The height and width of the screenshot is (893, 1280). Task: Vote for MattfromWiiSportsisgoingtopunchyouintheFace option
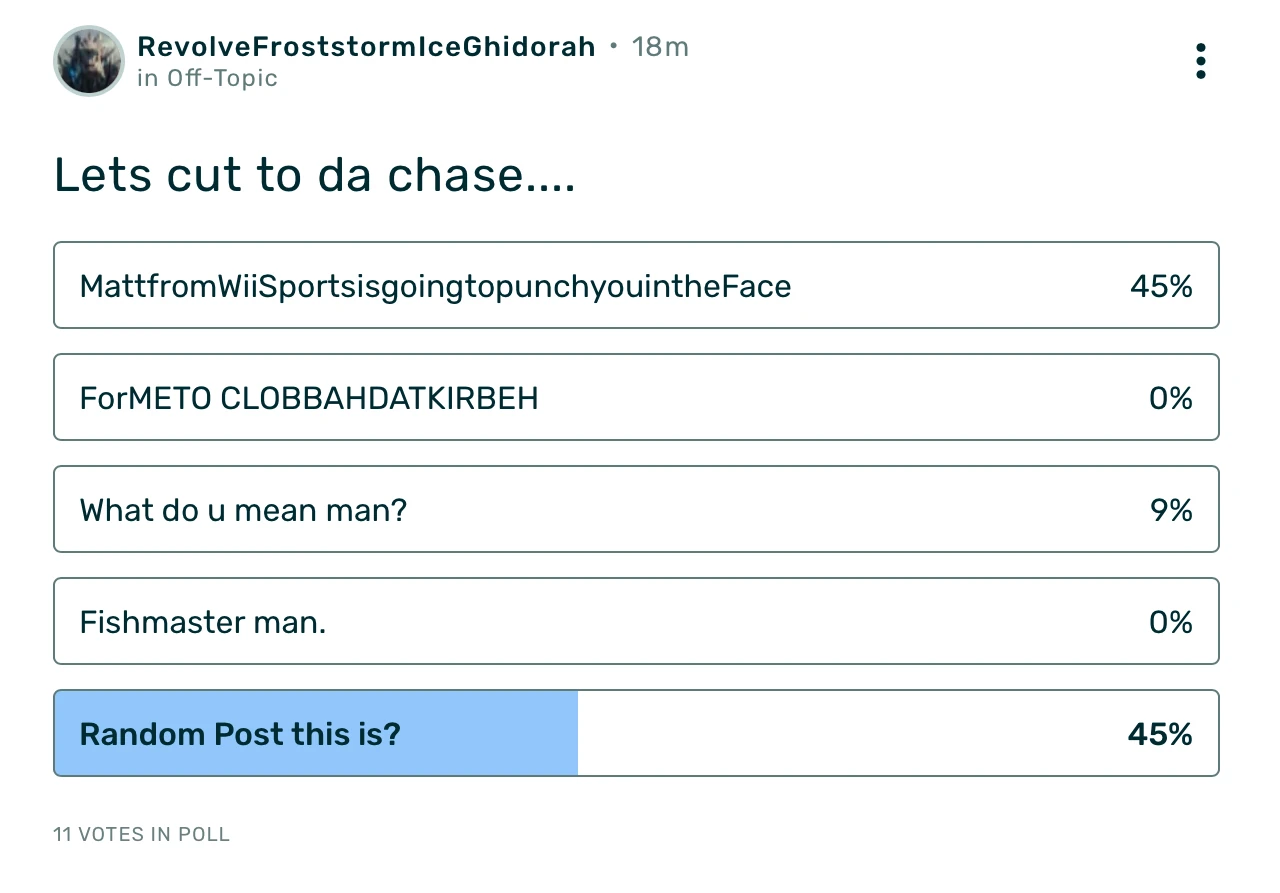(x=435, y=287)
